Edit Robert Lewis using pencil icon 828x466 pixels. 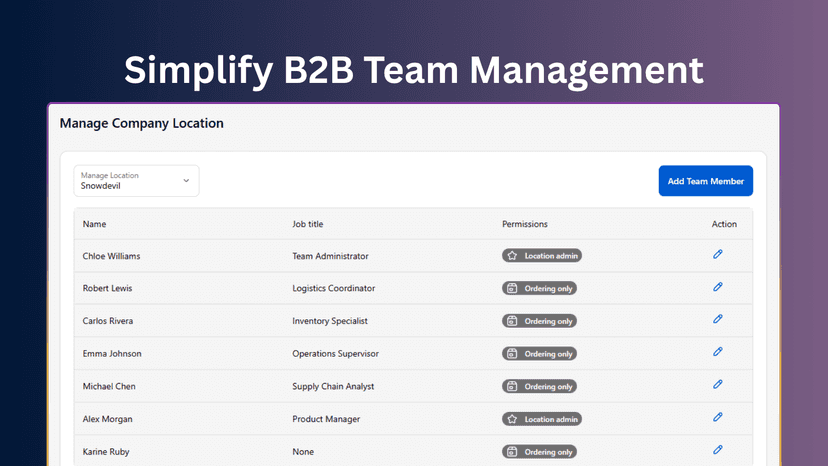click(x=718, y=287)
